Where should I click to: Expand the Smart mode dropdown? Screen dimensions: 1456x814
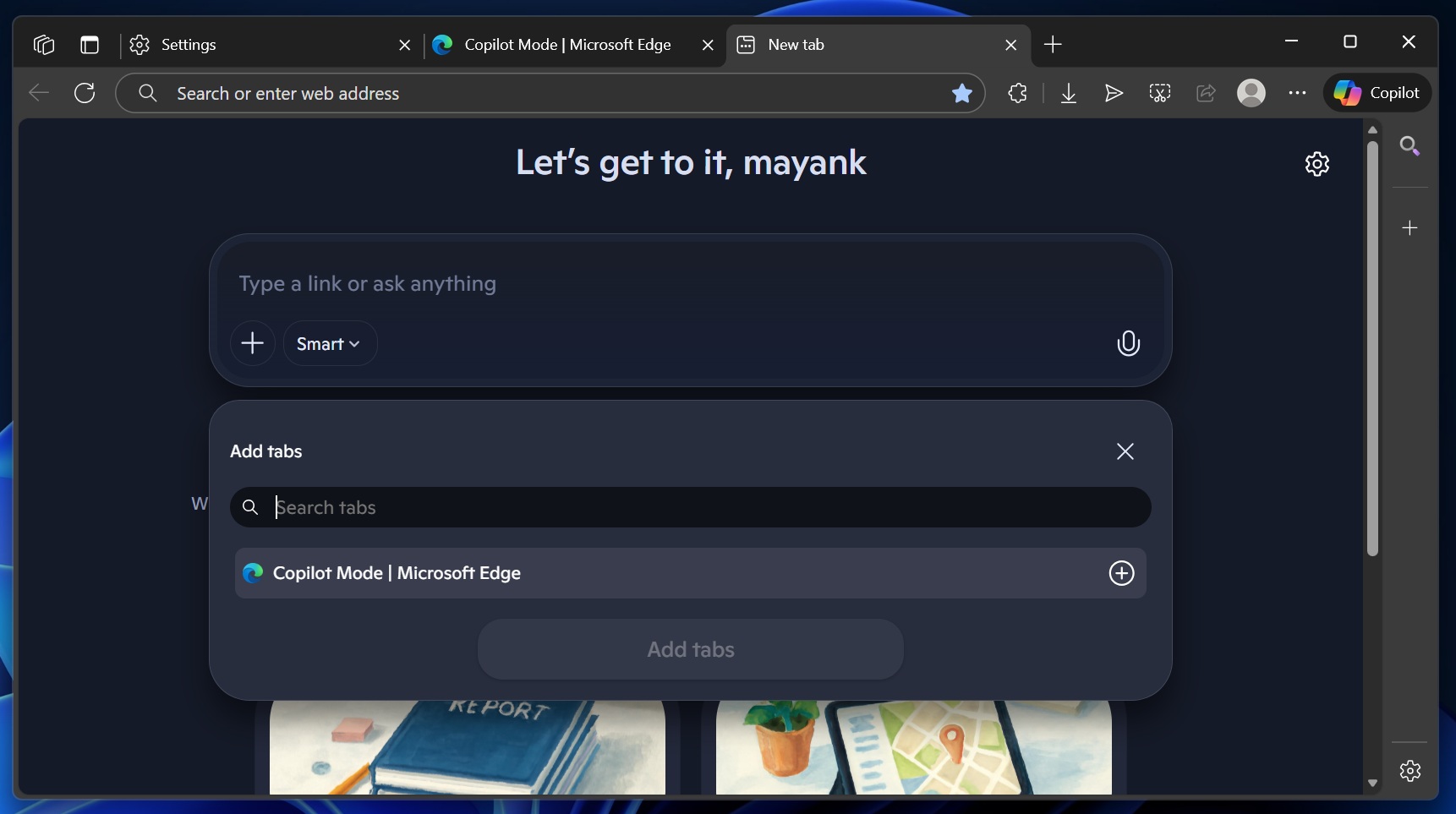330,343
